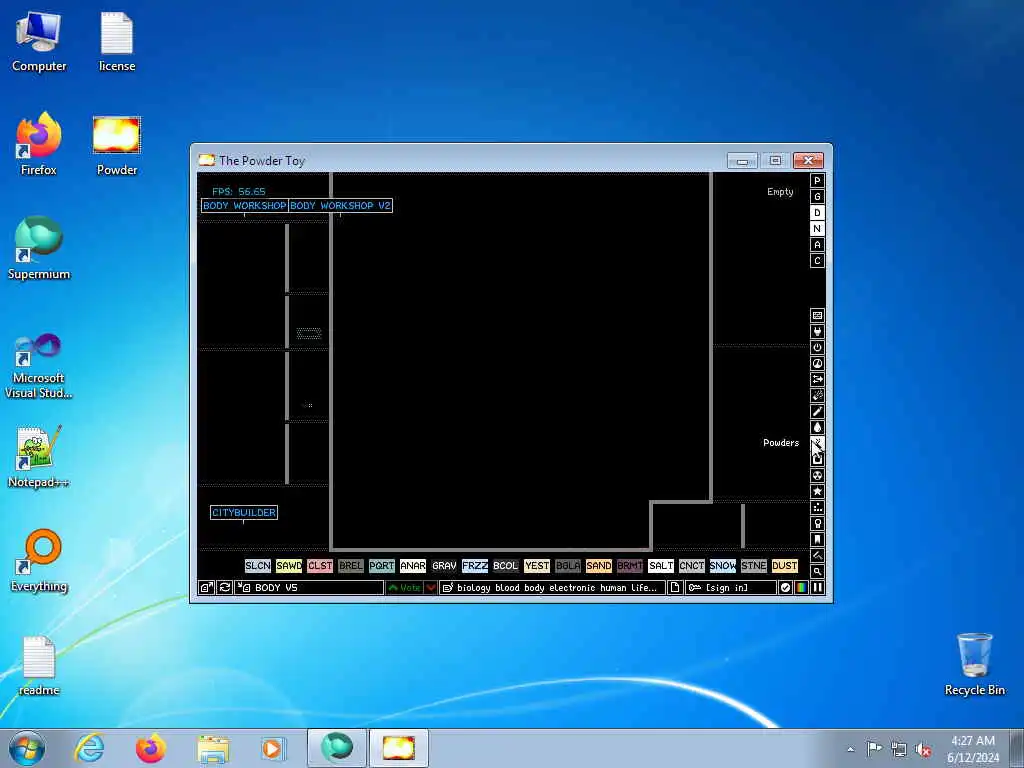Open the tags field showing biology blood body

[x=552, y=588]
